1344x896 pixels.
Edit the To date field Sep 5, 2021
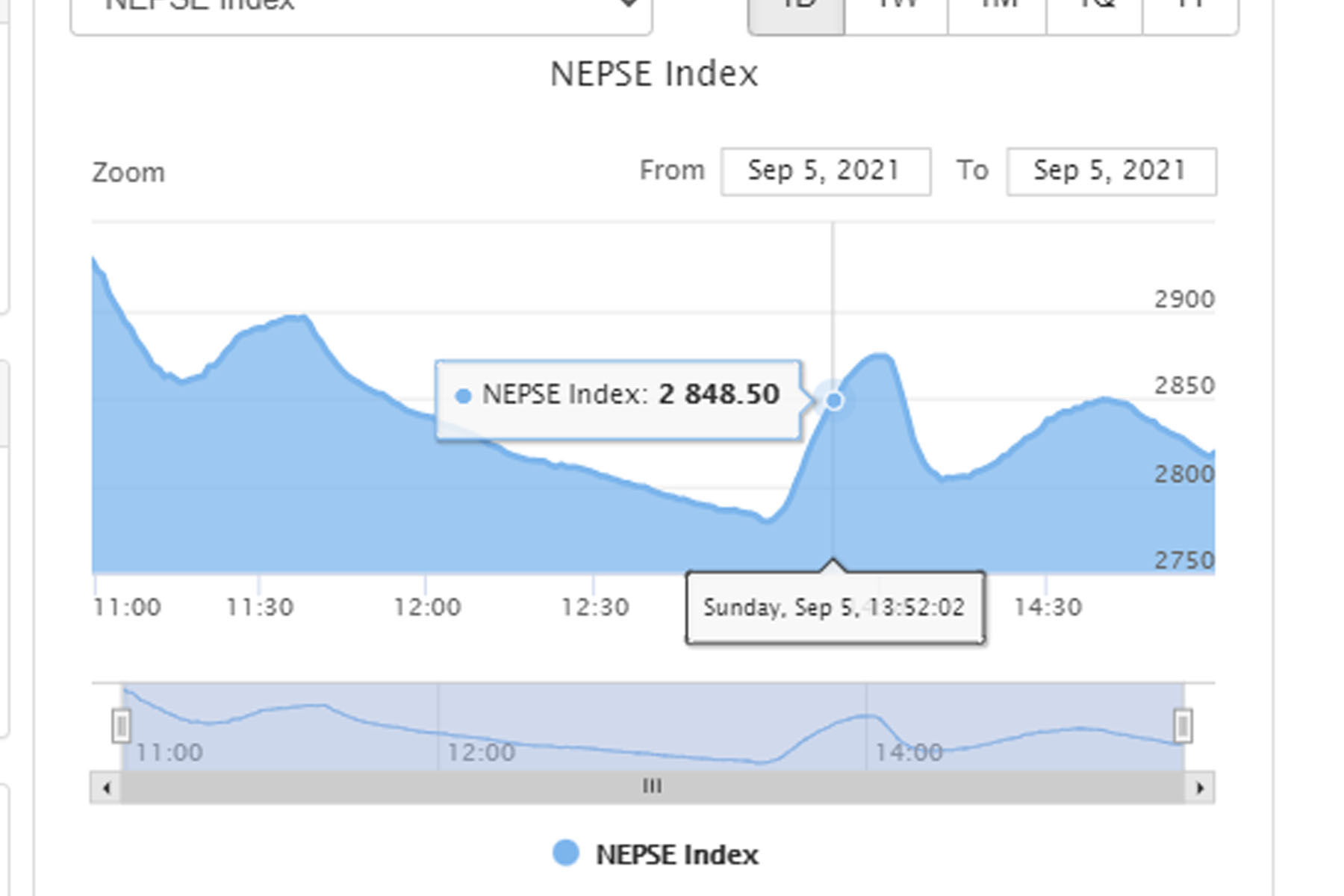point(1111,172)
